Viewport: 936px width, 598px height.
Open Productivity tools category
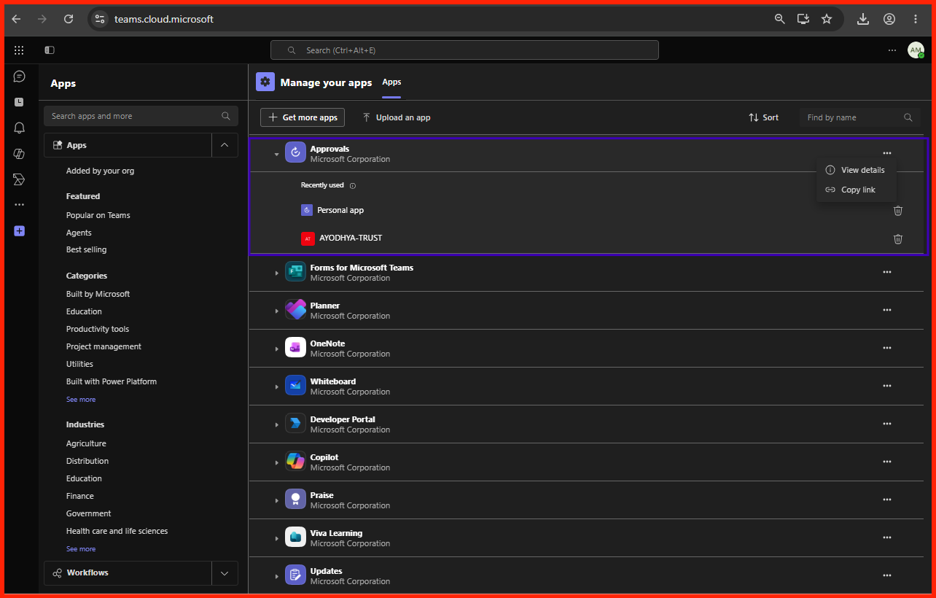click(97, 329)
